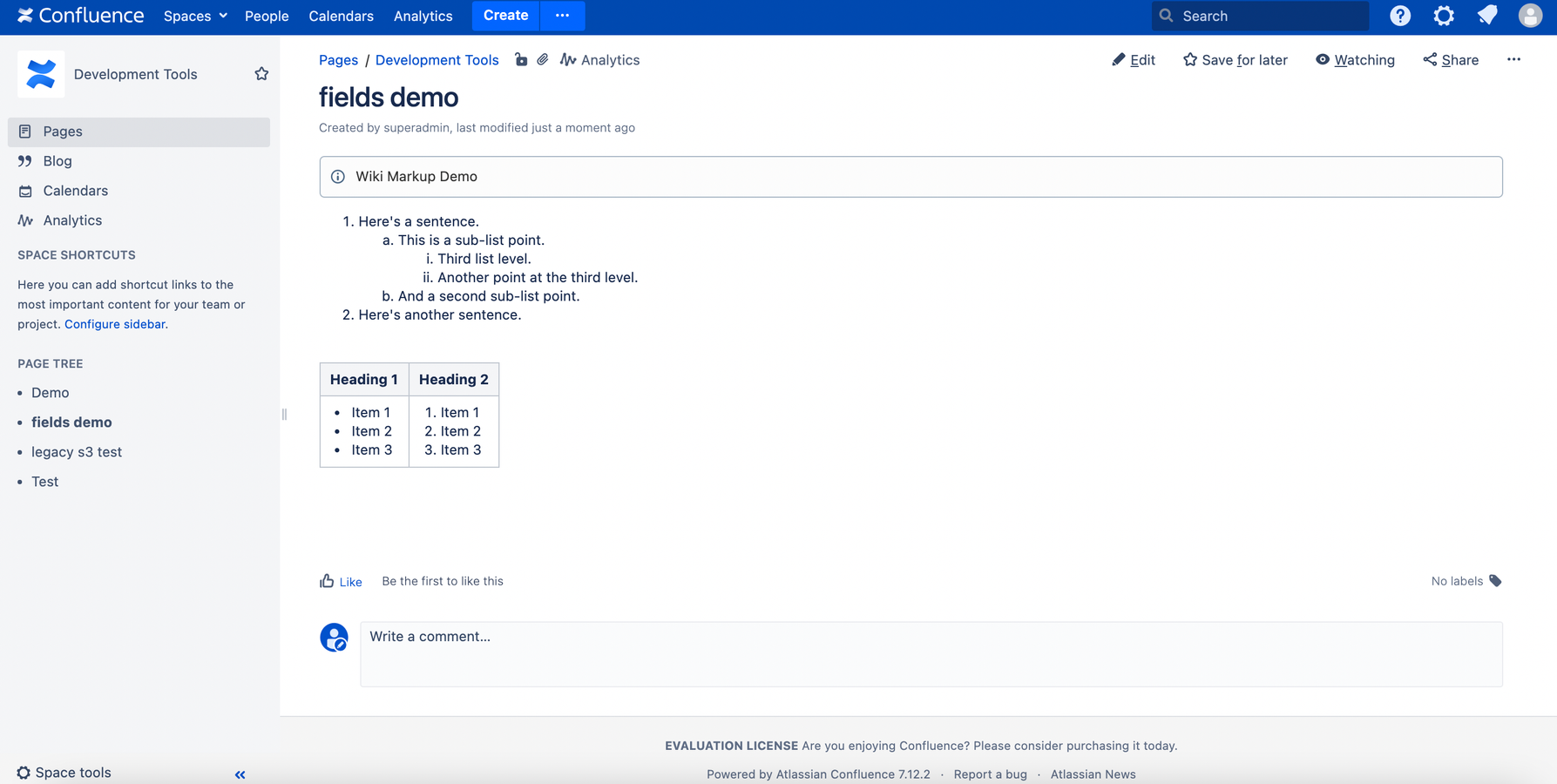The image size is (1557, 784).
Task: Star the Development Tools space
Action: pos(261,74)
